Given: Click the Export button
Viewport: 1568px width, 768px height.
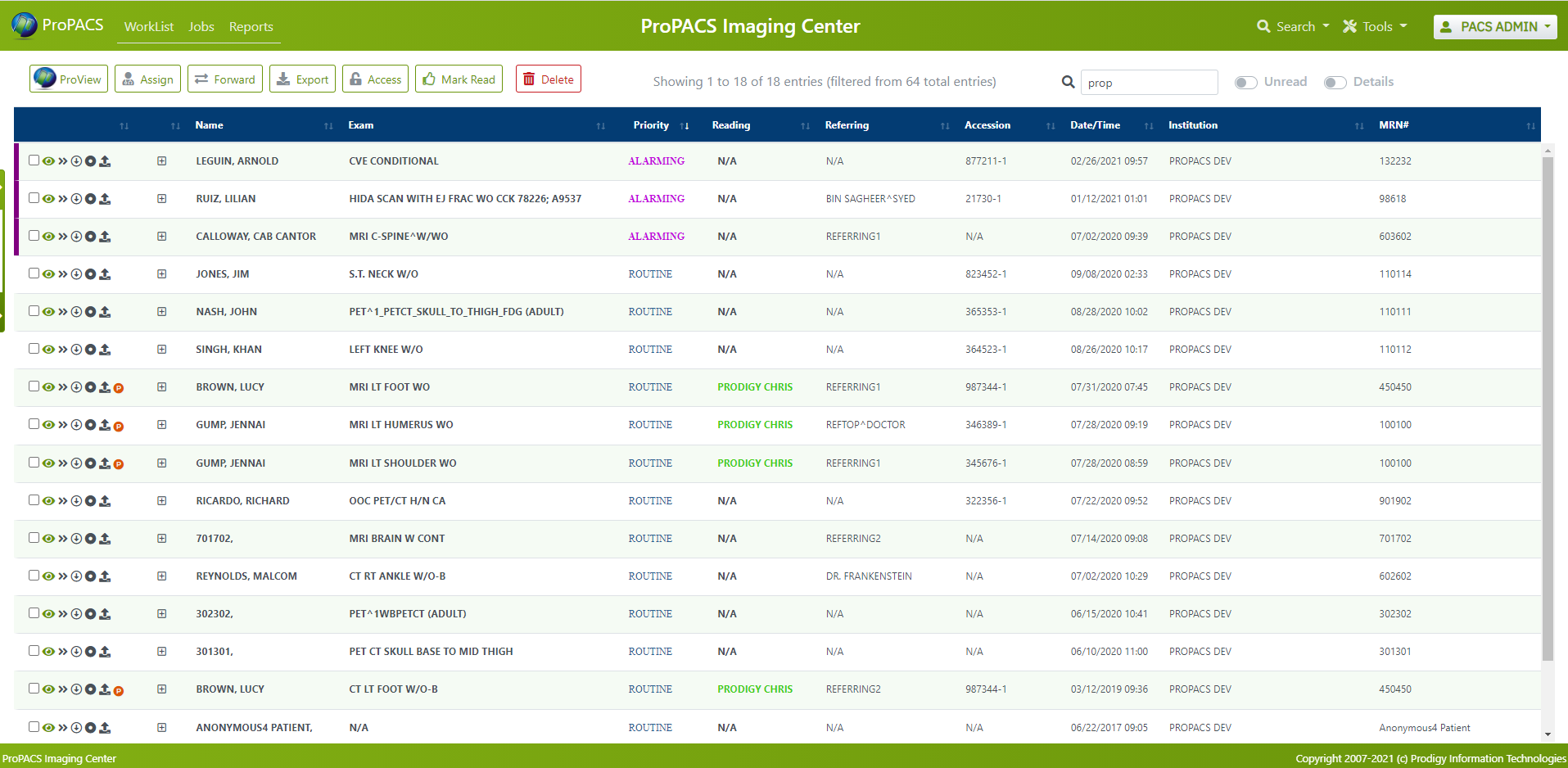Looking at the screenshot, I should point(302,79).
